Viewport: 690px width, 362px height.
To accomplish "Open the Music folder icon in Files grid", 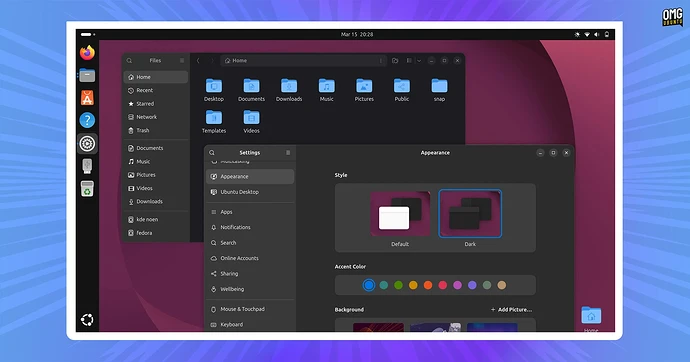I will 327,90.
